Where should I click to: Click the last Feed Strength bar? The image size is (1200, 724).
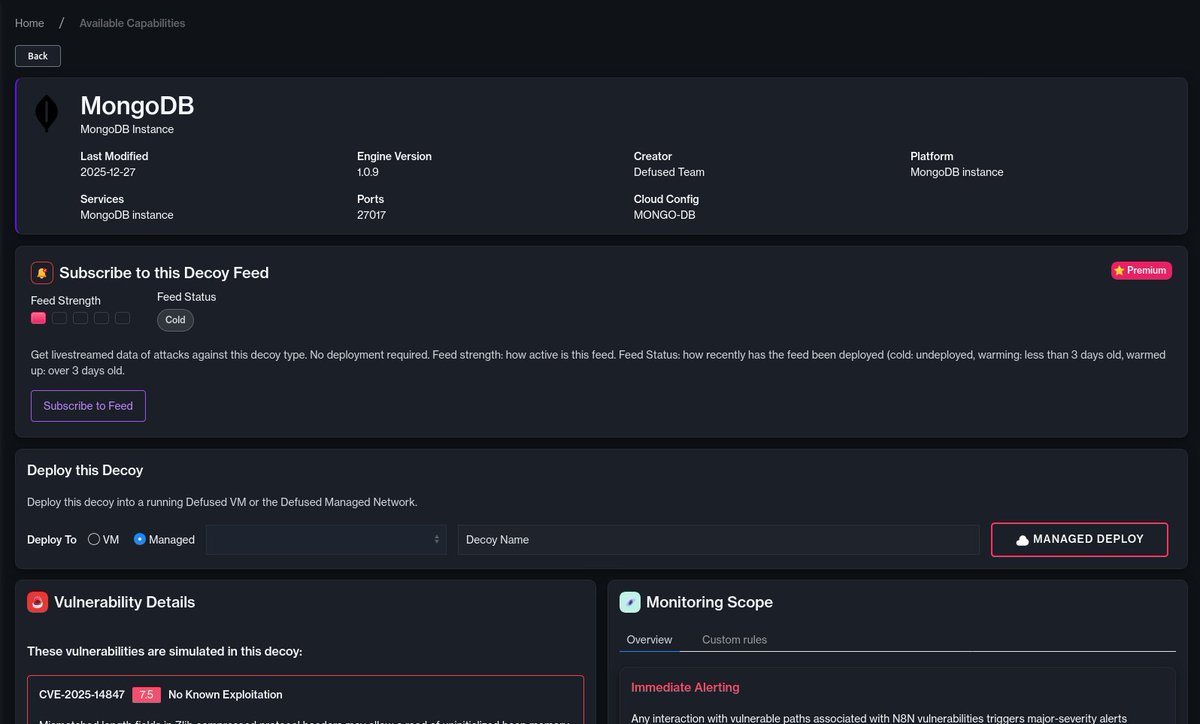pos(122,318)
